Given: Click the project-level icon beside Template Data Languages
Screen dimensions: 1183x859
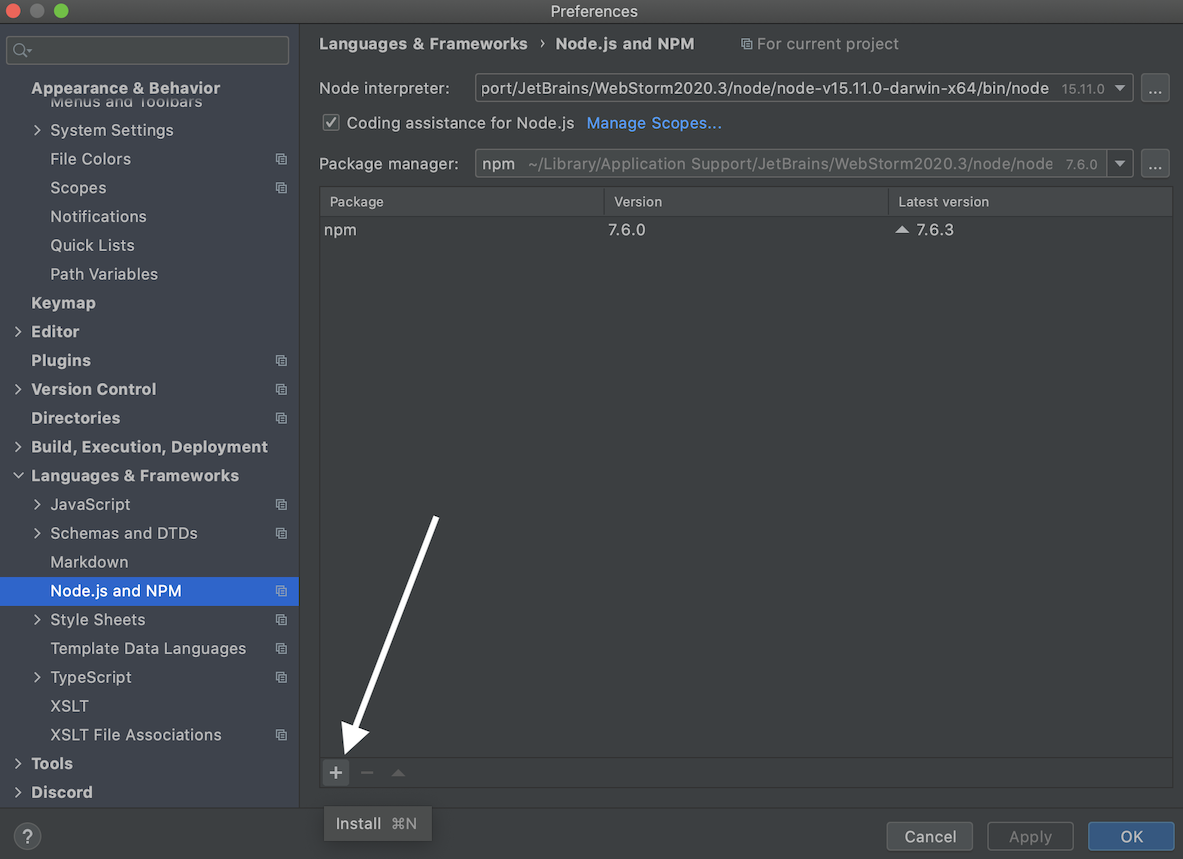Looking at the screenshot, I should coord(281,649).
